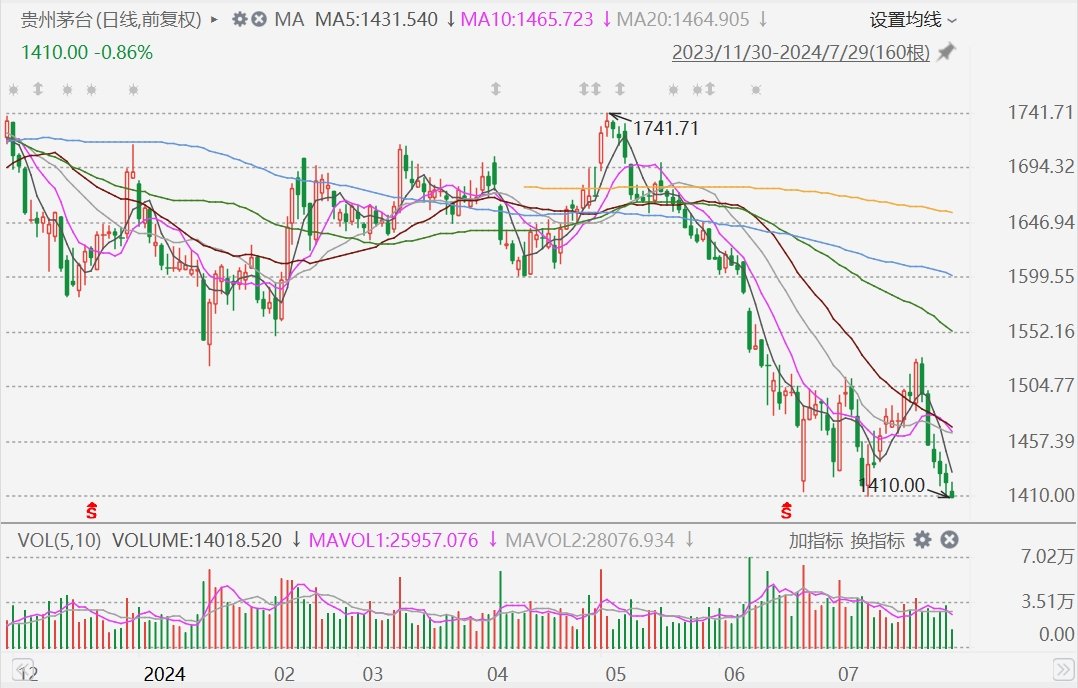
Task: Expand the 贵州茅台 title triangle arrow
Action: [x=214, y=20]
